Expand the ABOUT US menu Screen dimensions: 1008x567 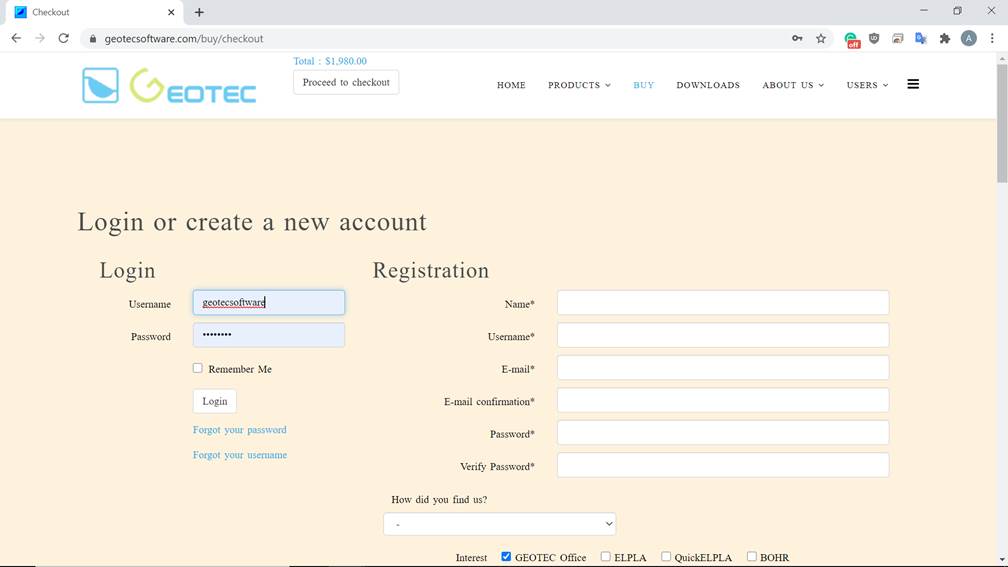coord(793,85)
